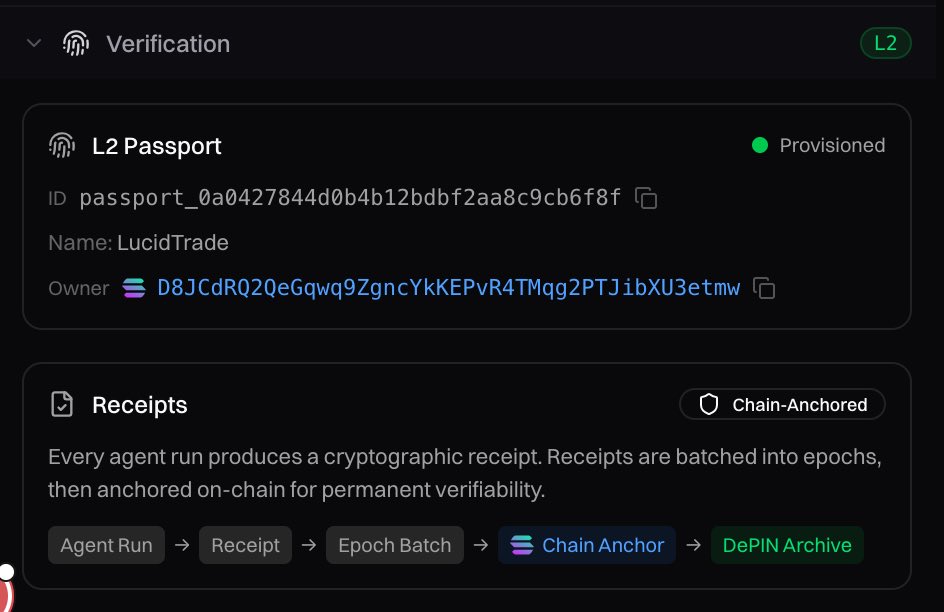Viewport: 944px width, 612px height.
Task: Collapse the Verification section chevron
Action: pyautogui.click(x=34, y=43)
